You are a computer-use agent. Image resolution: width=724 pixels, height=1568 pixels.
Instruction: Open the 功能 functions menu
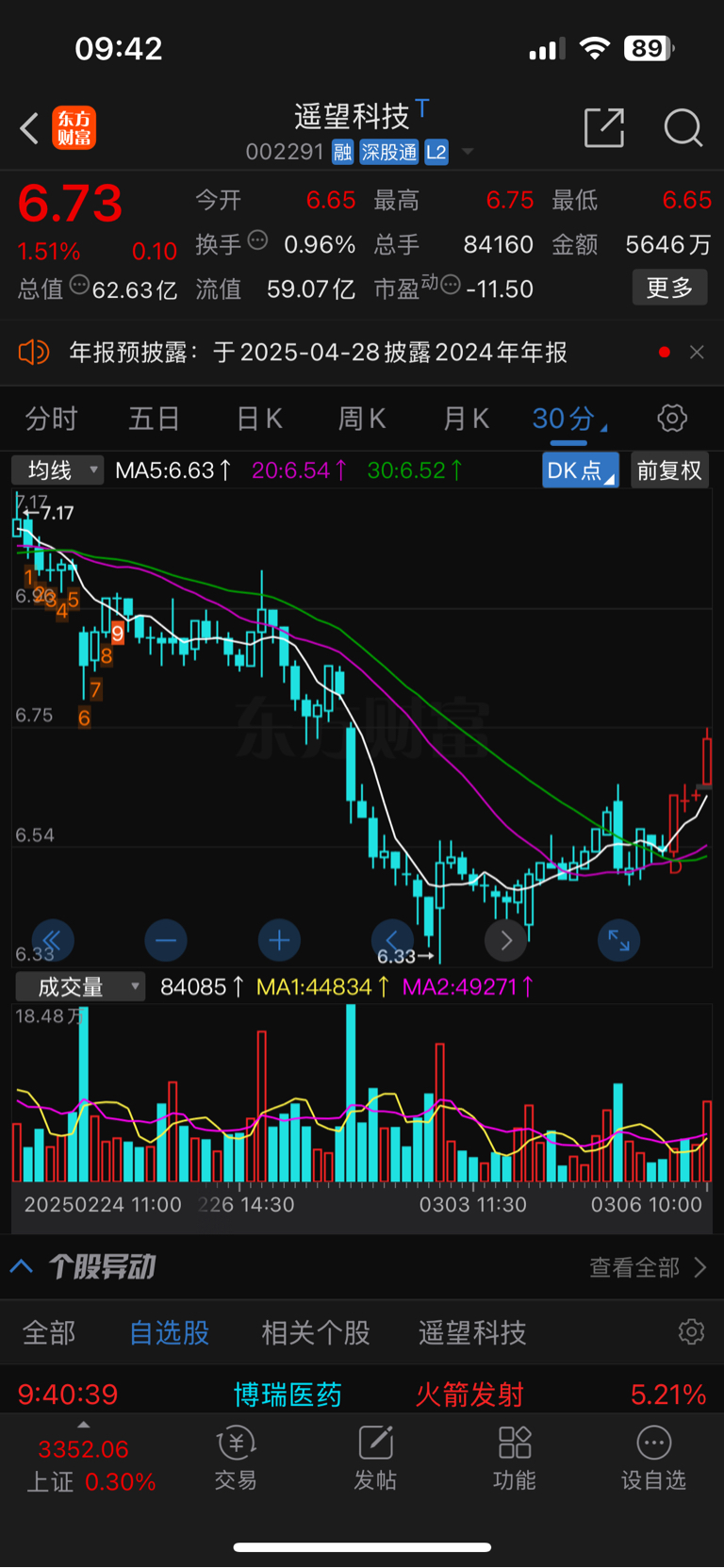(515, 1458)
